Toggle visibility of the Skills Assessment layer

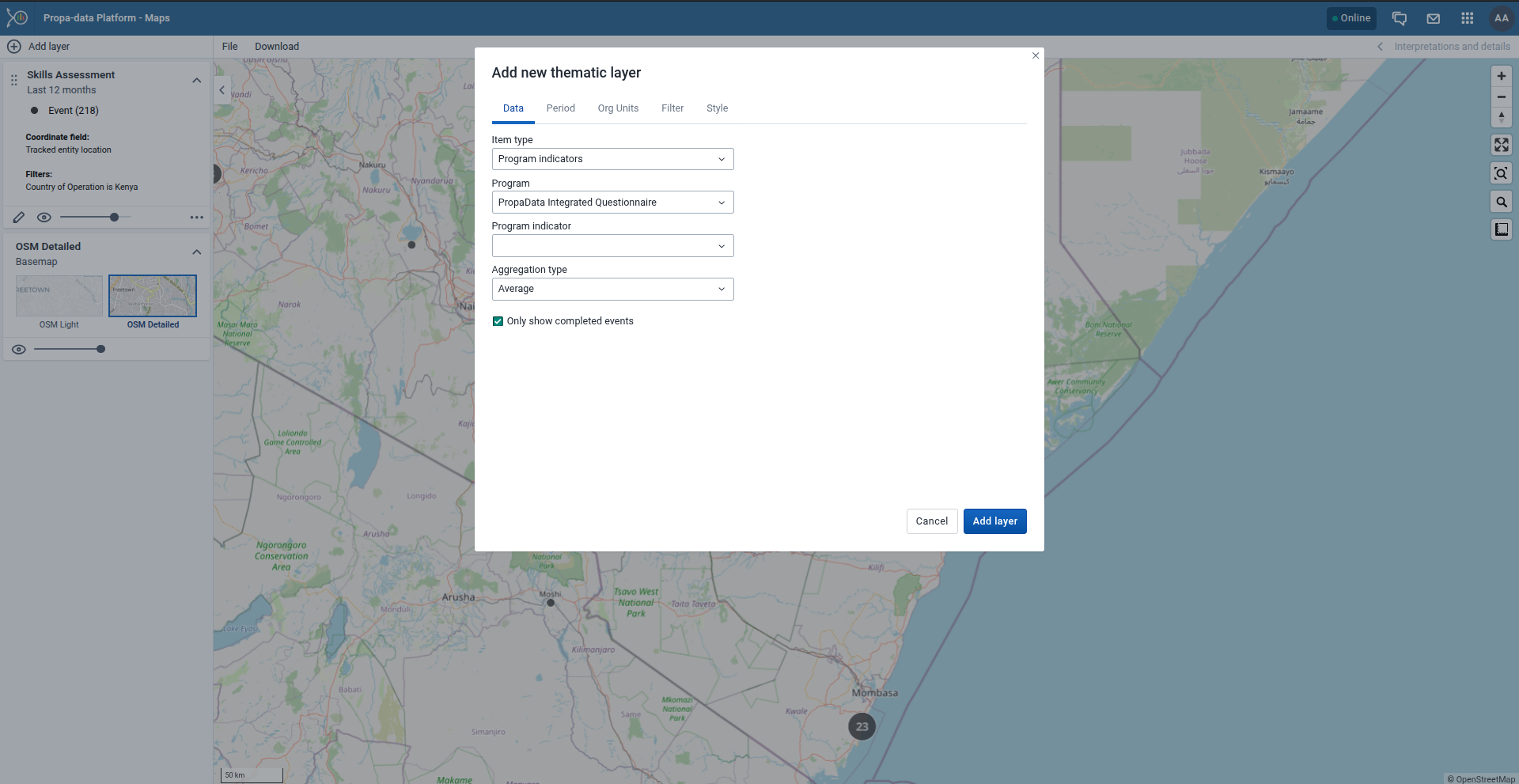point(44,217)
